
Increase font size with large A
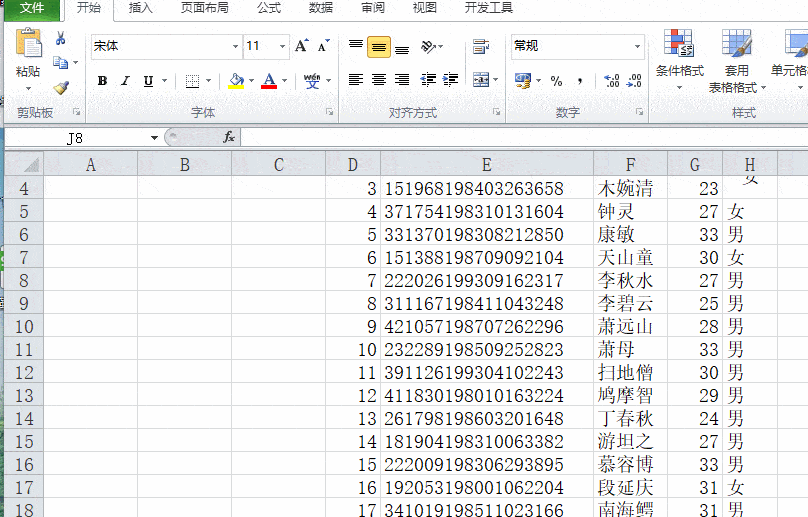[301, 46]
